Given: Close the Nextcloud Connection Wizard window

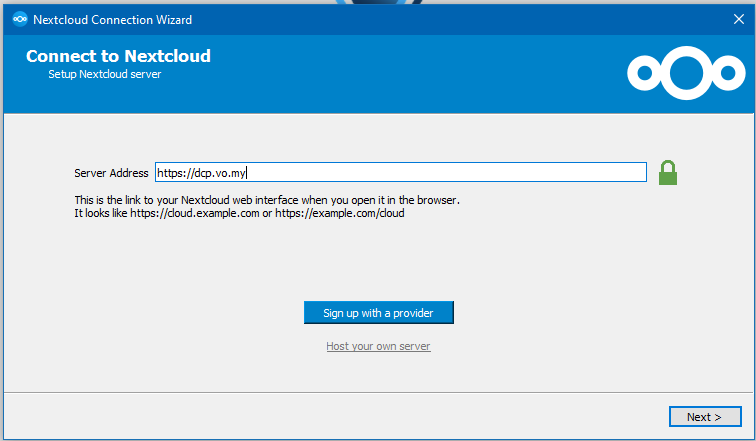Looking at the screenshot, I should pos(737,19).
